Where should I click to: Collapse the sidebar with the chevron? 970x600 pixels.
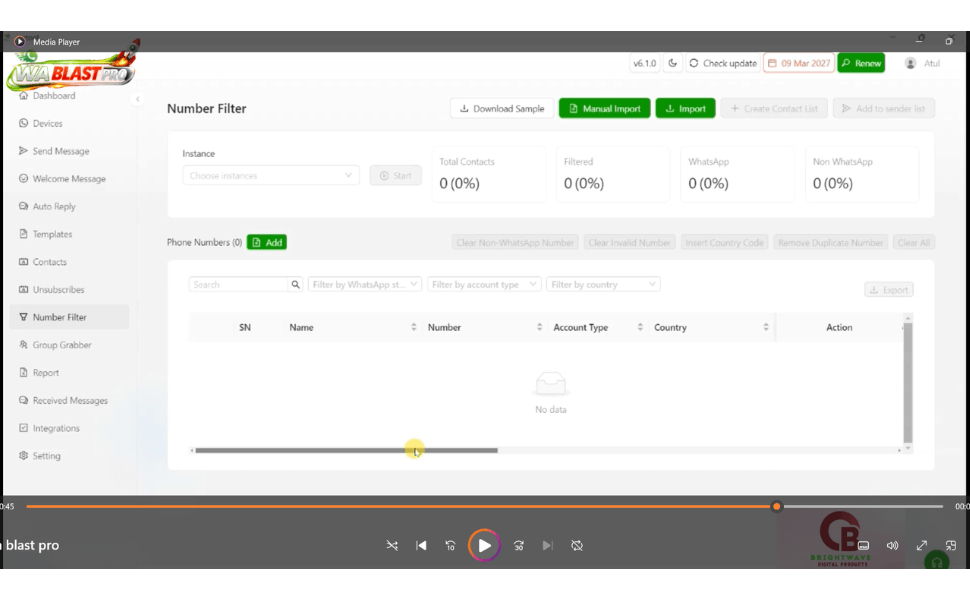(x=138, y=99)
